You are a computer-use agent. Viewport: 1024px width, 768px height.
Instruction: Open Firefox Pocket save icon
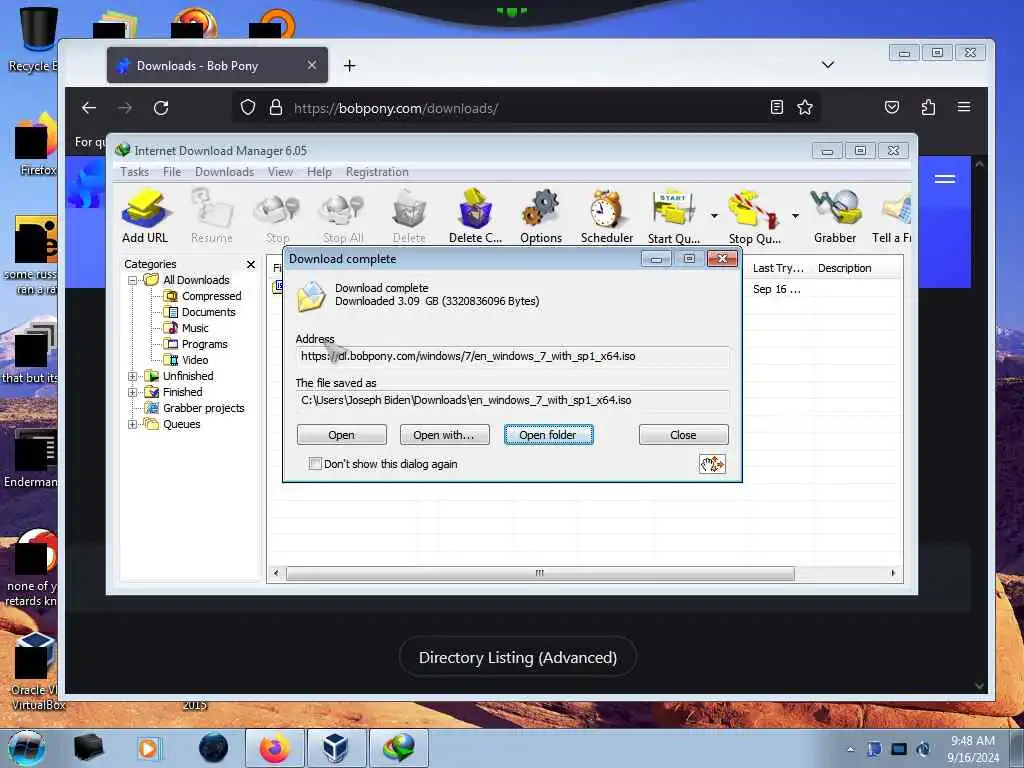pos(891,107)
